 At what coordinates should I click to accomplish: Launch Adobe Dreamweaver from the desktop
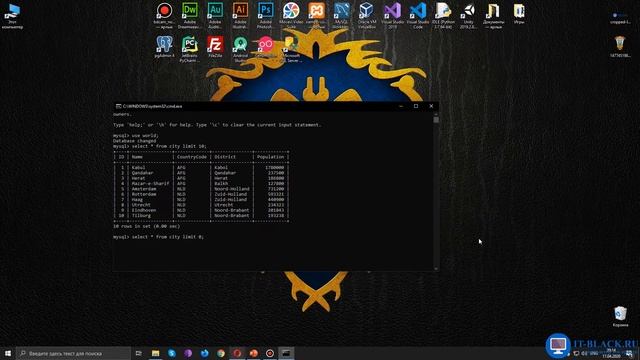tap(189, 15)
